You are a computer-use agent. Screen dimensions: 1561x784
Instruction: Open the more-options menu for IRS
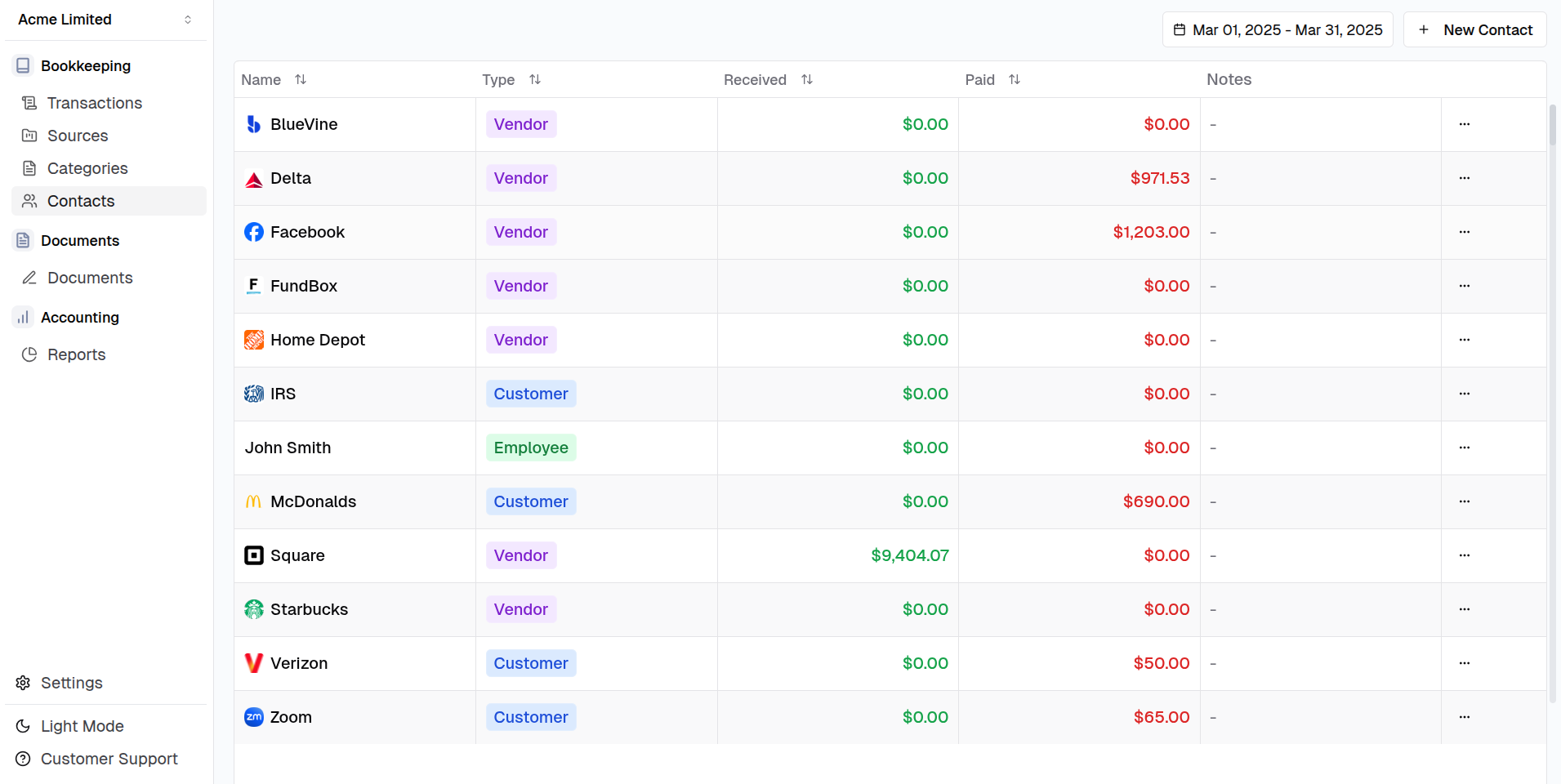1465,394
